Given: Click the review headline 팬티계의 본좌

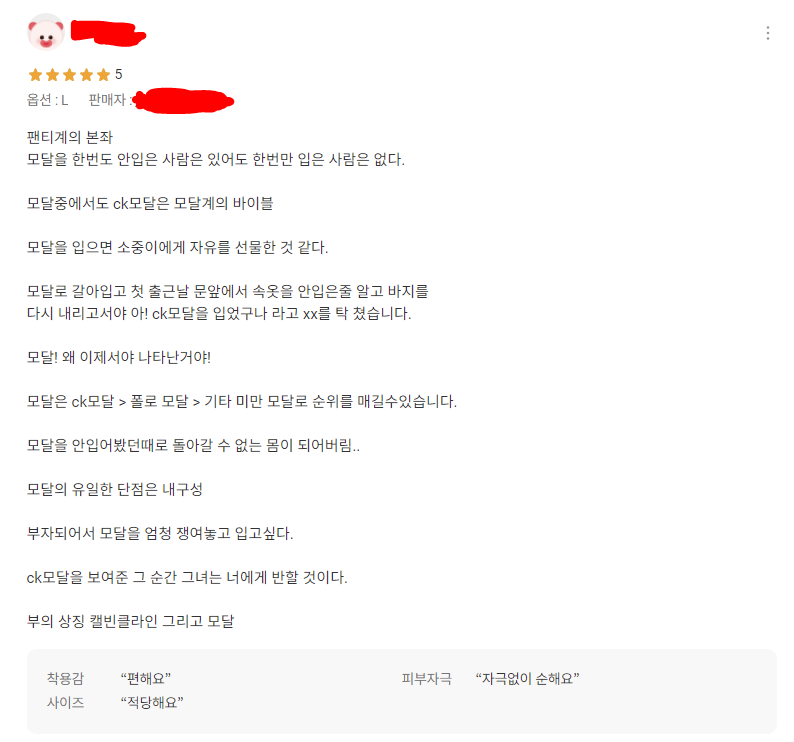Looking at the screenshot, I should click(x=70, y=137).
